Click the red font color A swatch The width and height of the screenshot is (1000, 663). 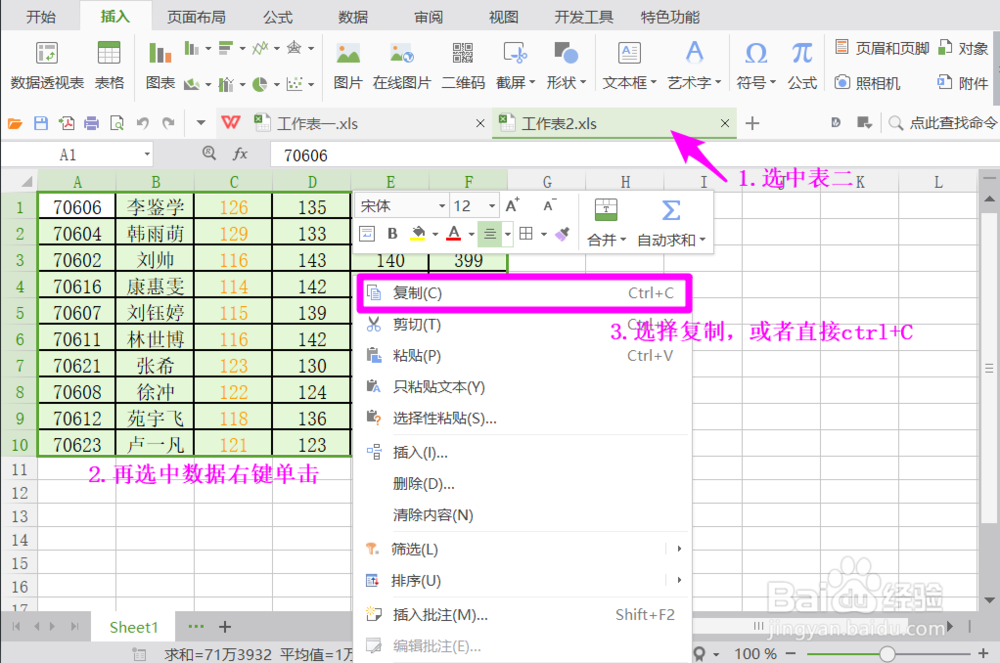coord(453,234)
